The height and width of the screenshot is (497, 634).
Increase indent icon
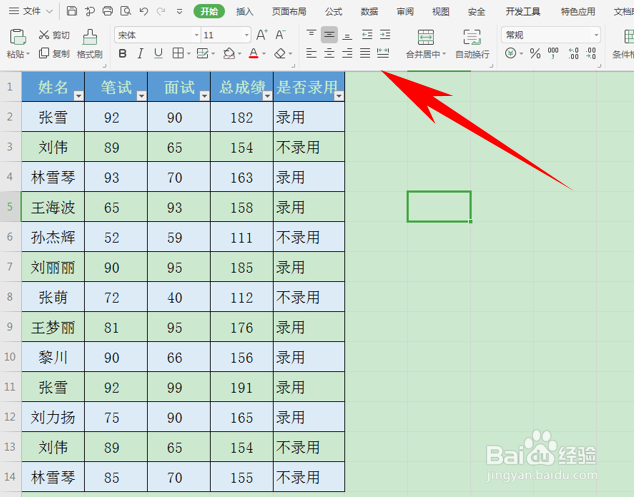pyautogui.click(x=385, y=35)
